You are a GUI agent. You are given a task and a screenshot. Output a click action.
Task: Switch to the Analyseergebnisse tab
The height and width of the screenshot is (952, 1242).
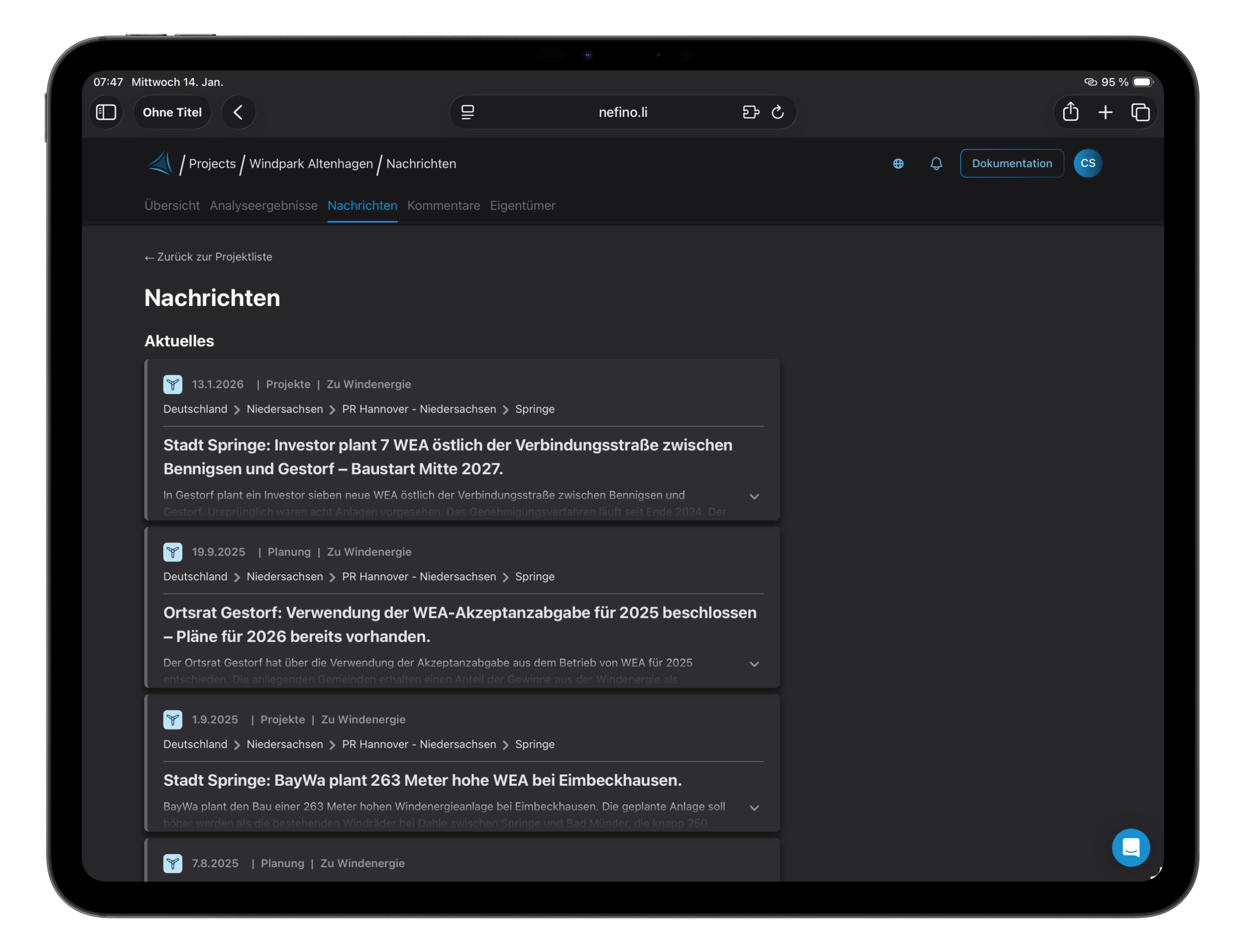(x=263, y=206)
